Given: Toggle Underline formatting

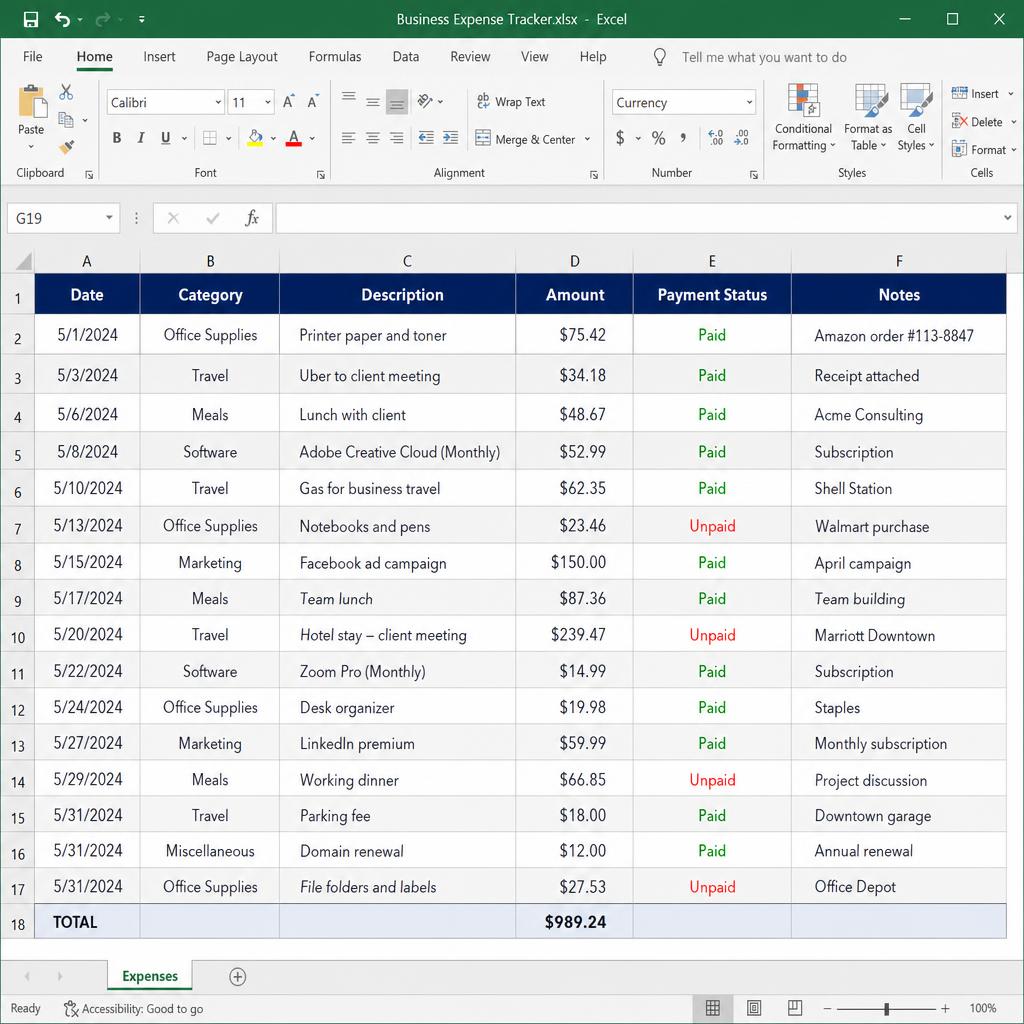Looking at the screenshot, I should click(166, 138).
